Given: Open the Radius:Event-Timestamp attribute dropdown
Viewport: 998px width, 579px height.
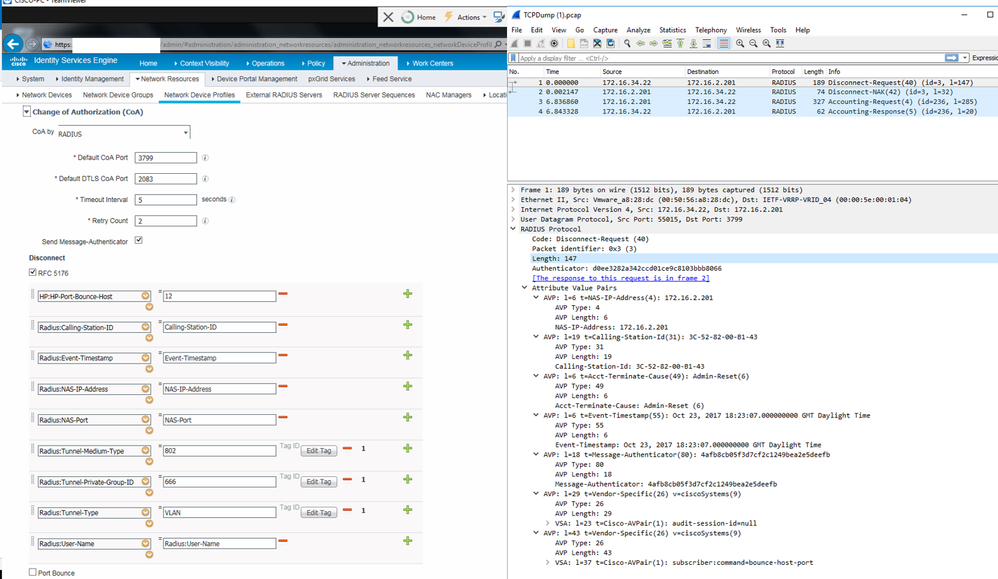Looking at the screenshot, I should point(146,358).
